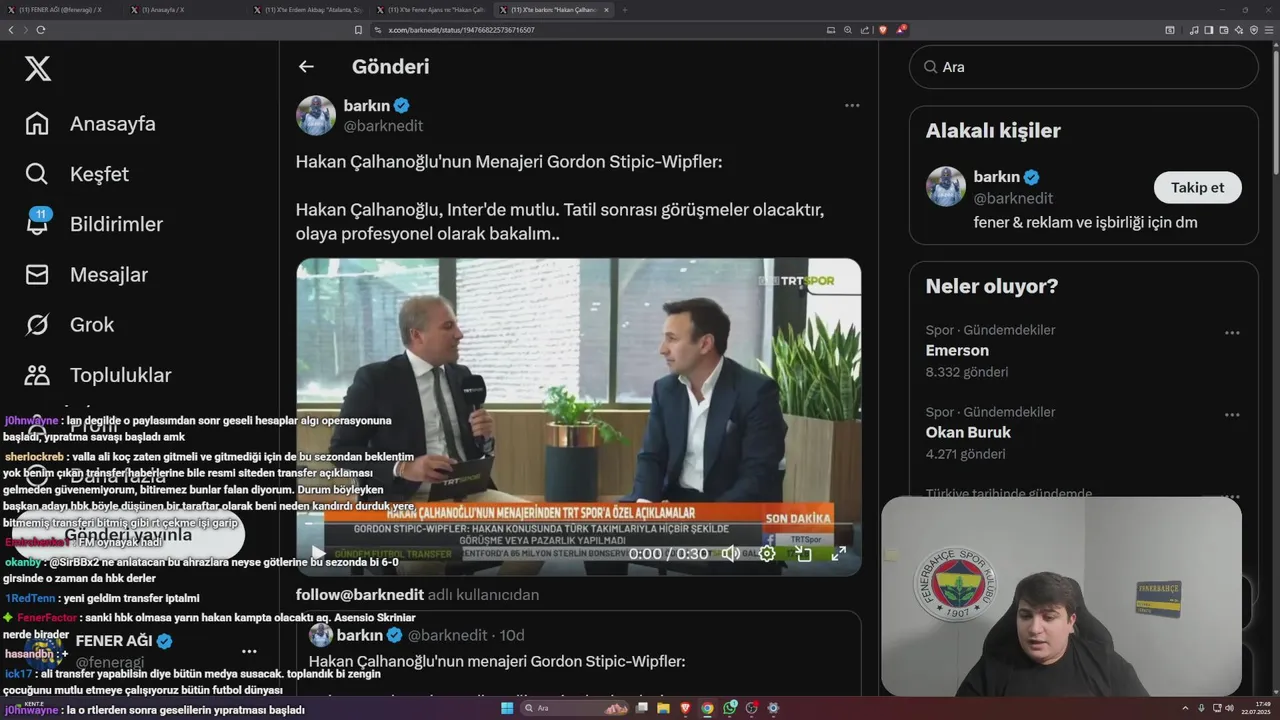1280x720 pixels.
Task: Open more options for Okan Buruk trend
Action: (x=1232, y=415)
